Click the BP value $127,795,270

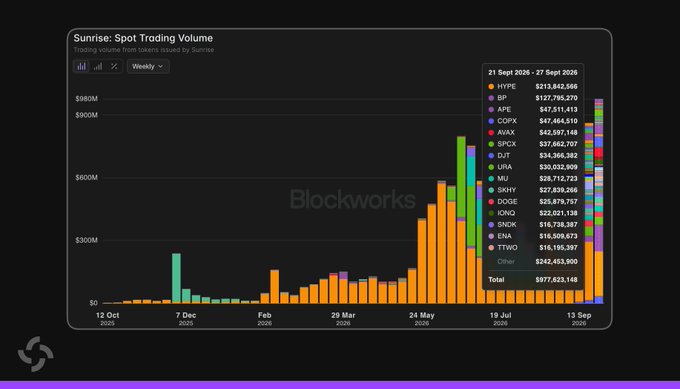pos(556,98)
